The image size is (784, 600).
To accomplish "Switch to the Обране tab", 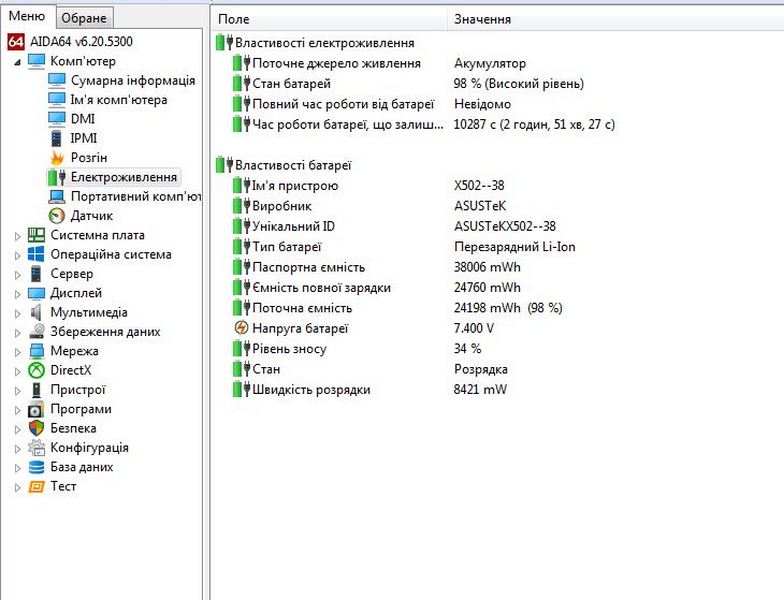I will click(83, 18).
